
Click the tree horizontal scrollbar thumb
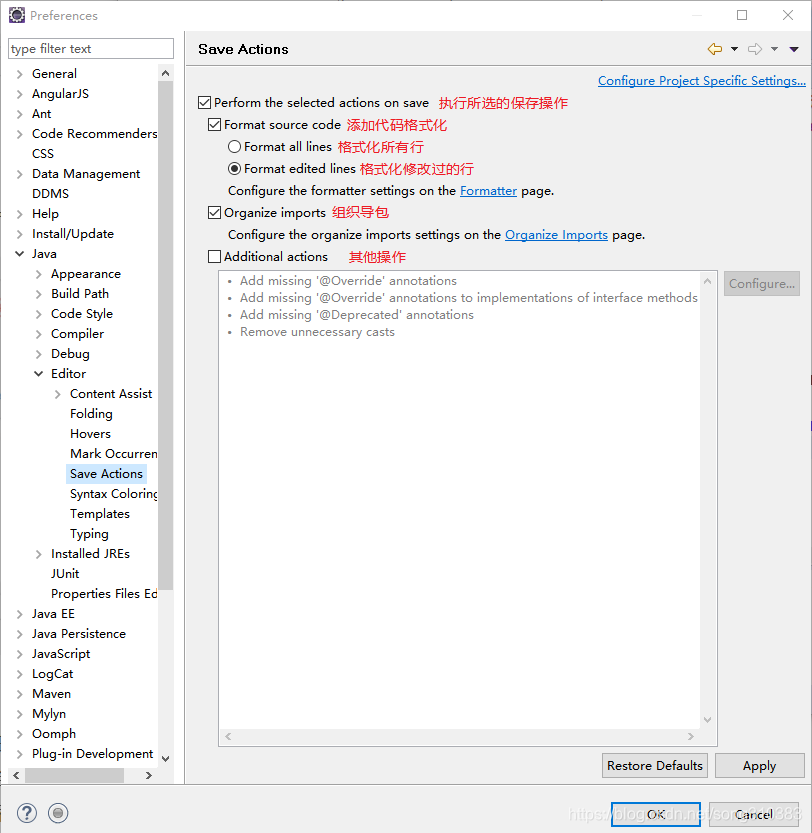click(x=74, y=776)
